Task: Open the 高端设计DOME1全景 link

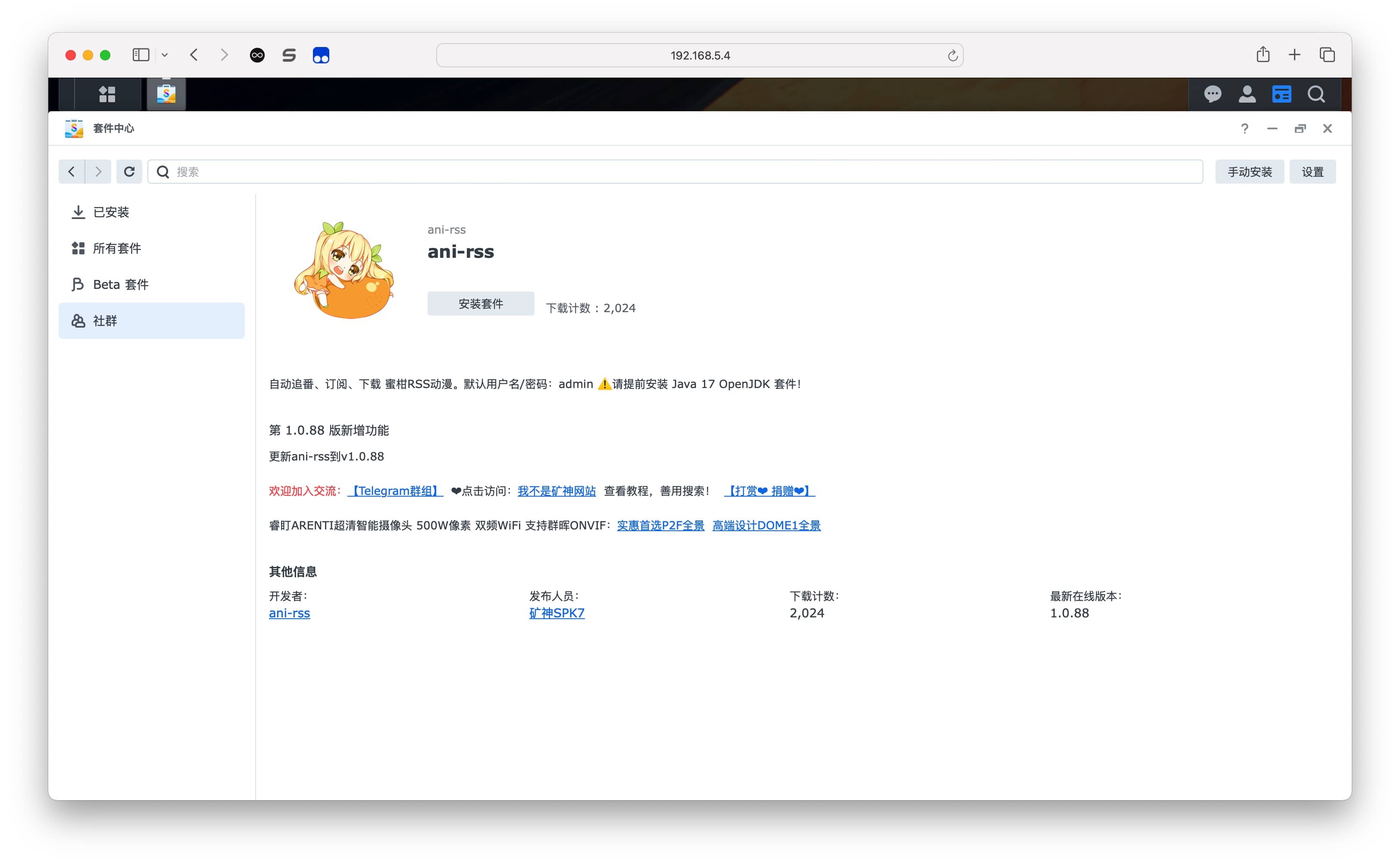Action: click(766, 525)
